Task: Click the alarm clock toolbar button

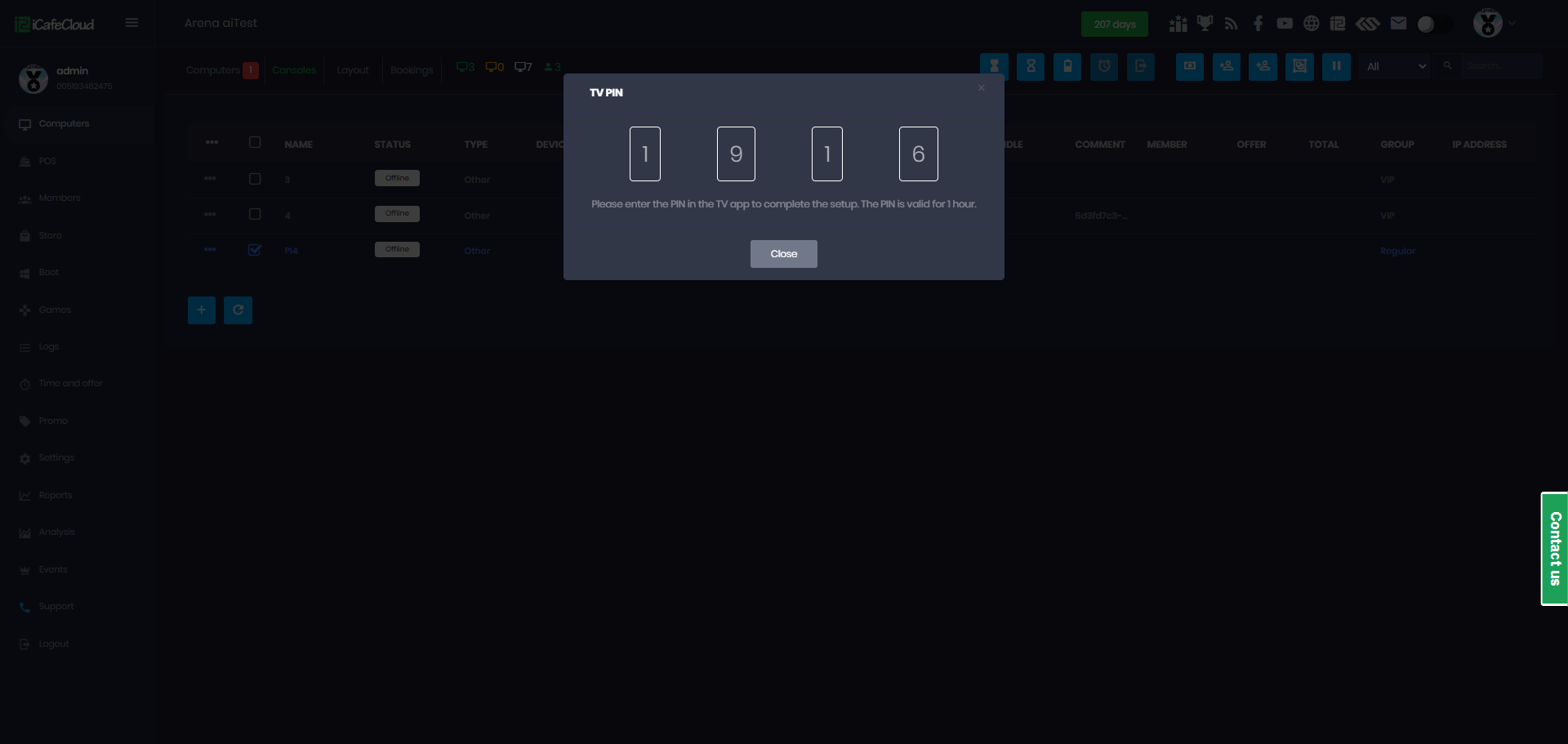Action: [x=1104, y=66]
